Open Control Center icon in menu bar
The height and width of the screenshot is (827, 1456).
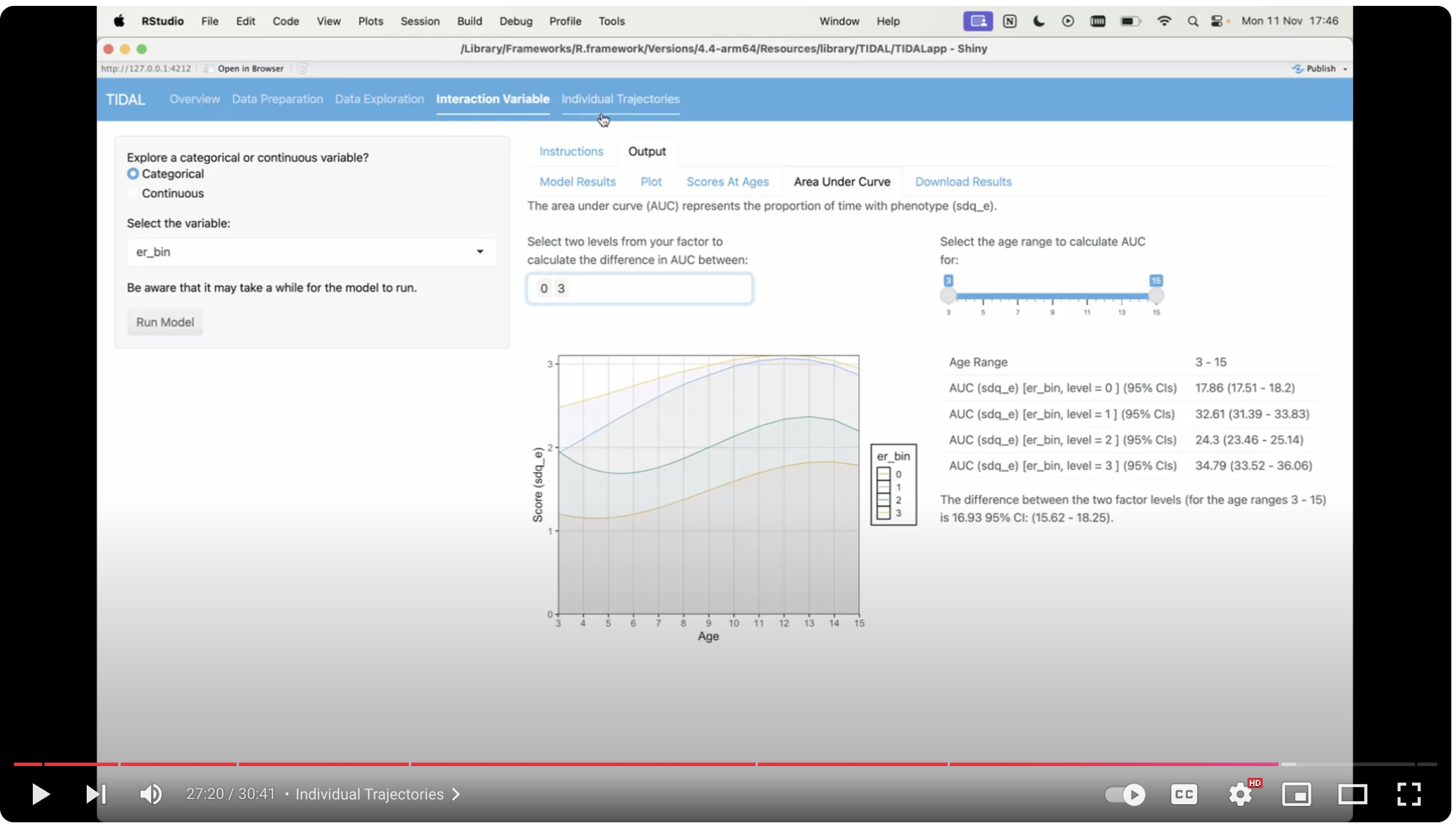(x=1218, y=21)
